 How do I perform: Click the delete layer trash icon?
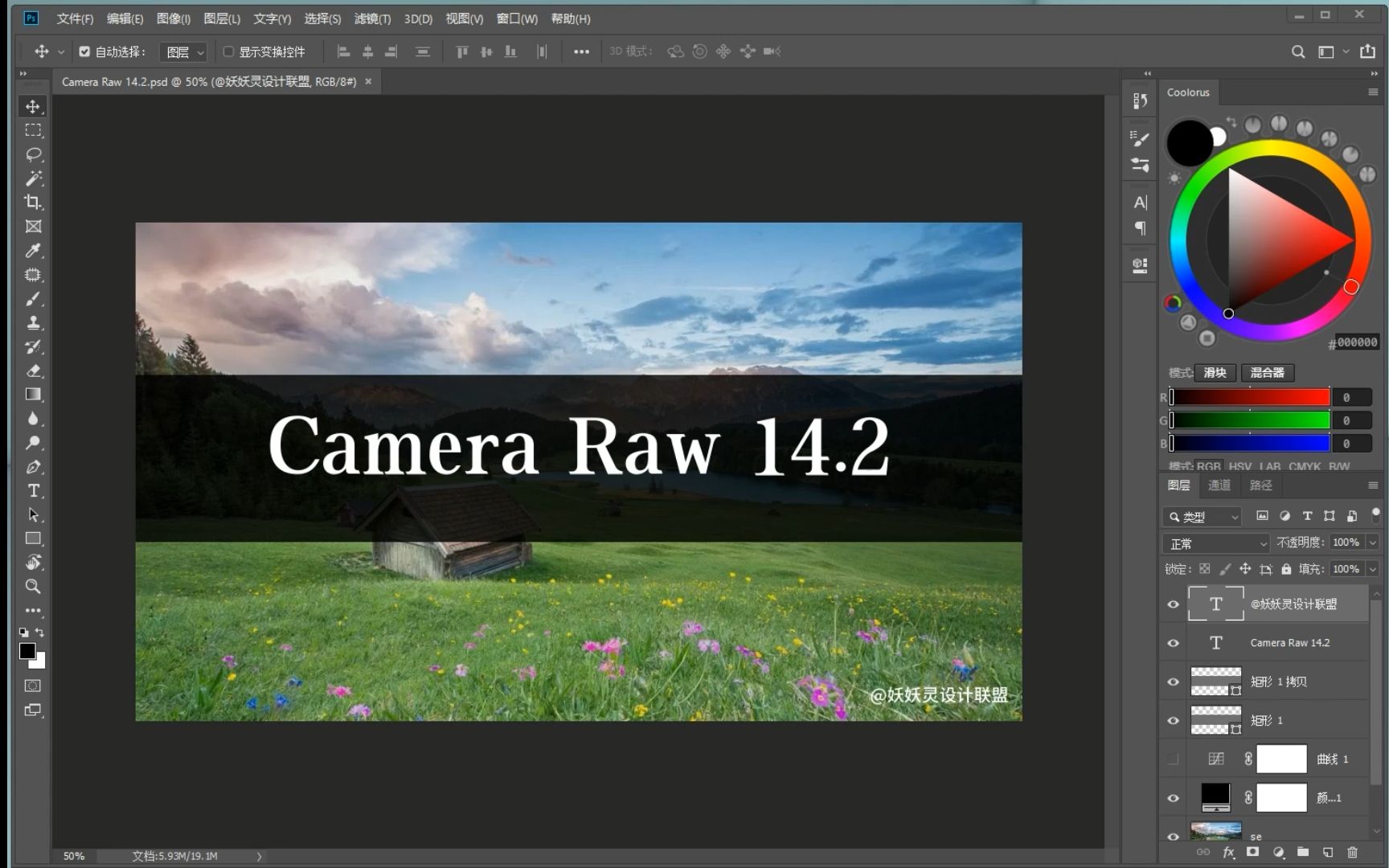click(1354, 853)
